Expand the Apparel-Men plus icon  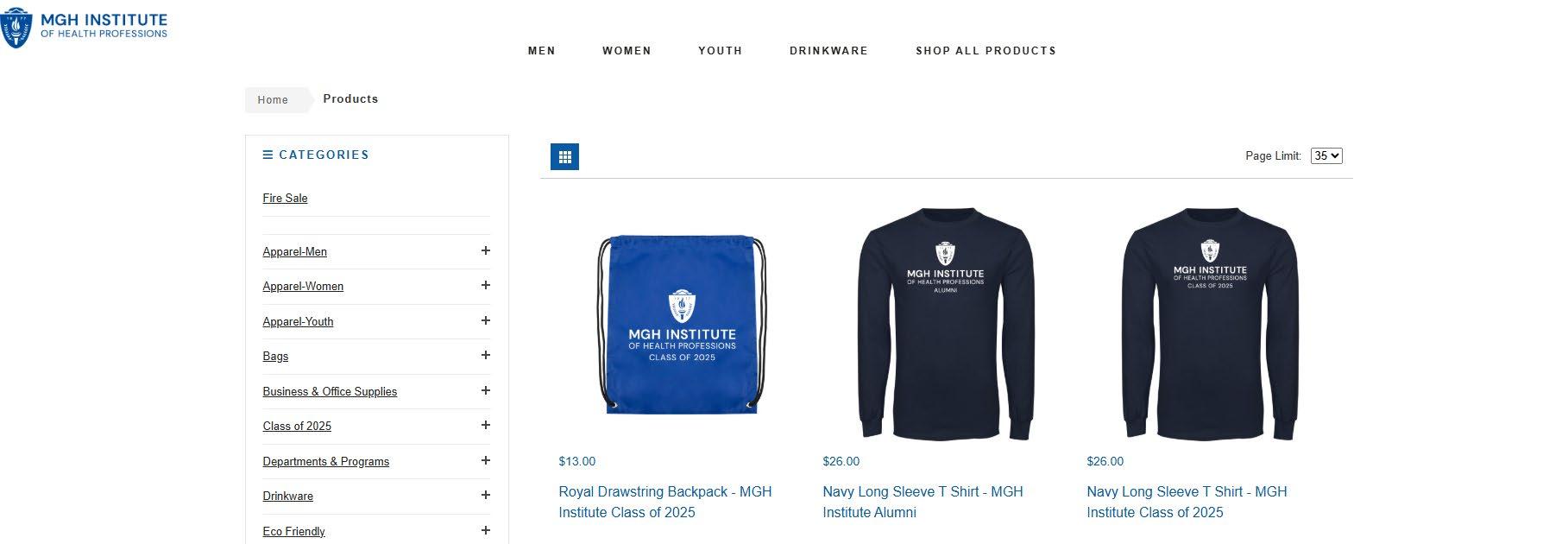point(486,250)
